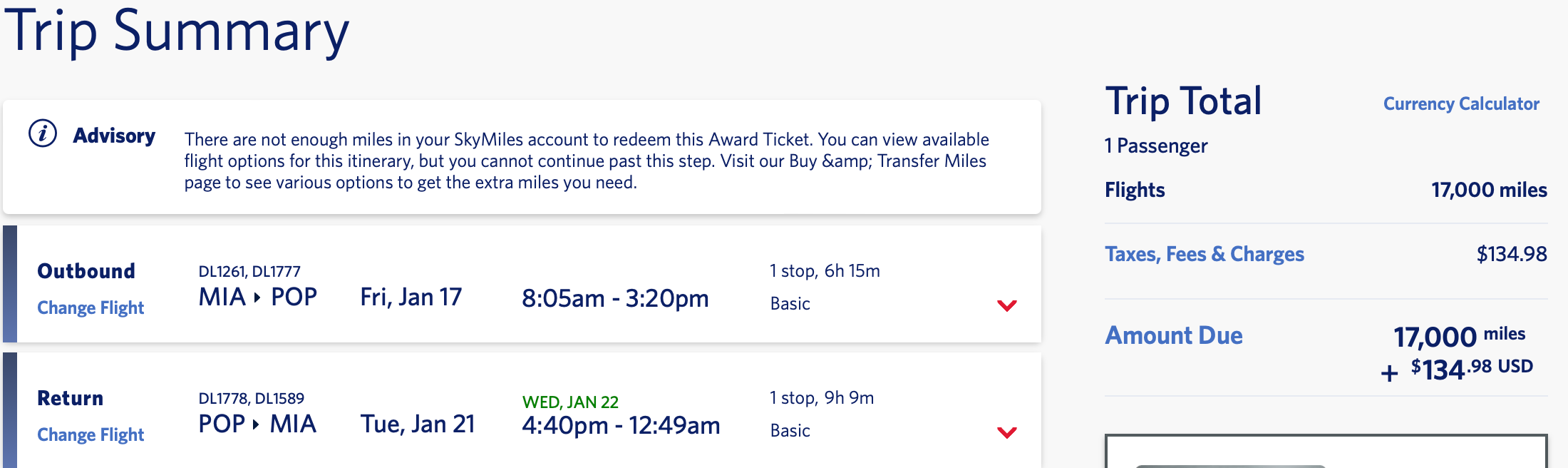The height and width of the screenshot is (468, 1568).
Task: Open Taxes, Fees & Charges breakdown
Action: tap(1204, 254)
